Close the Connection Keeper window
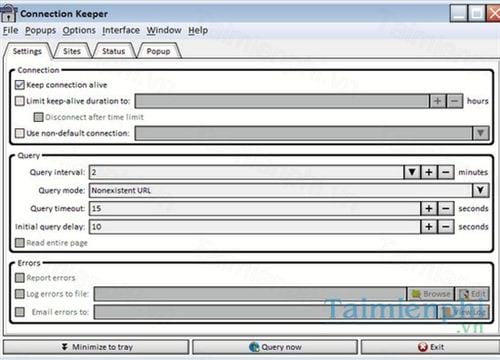Image resolution: width=500 pixels, height=360 pixels. 493,13
